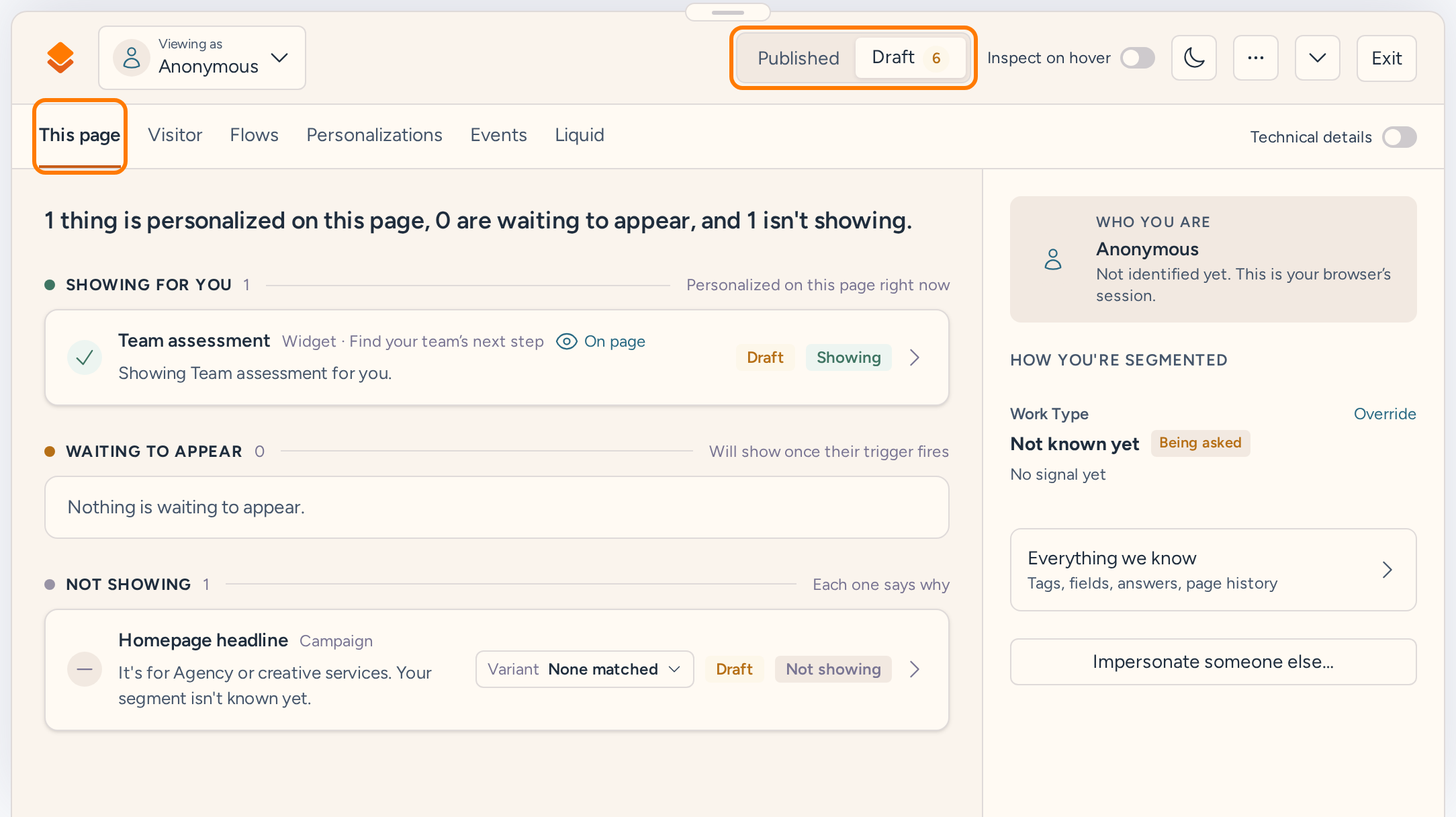1456x817 pixels.
Task: Click the Homepage headline title
Action: pos(203,640)
